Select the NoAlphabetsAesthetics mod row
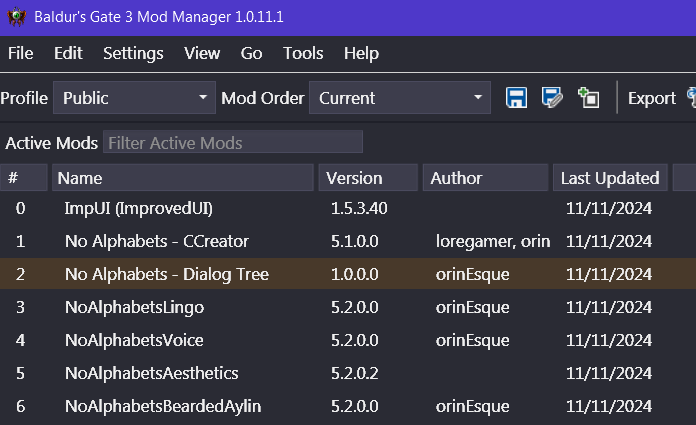 pyautogui.click(x=151, y=373)
